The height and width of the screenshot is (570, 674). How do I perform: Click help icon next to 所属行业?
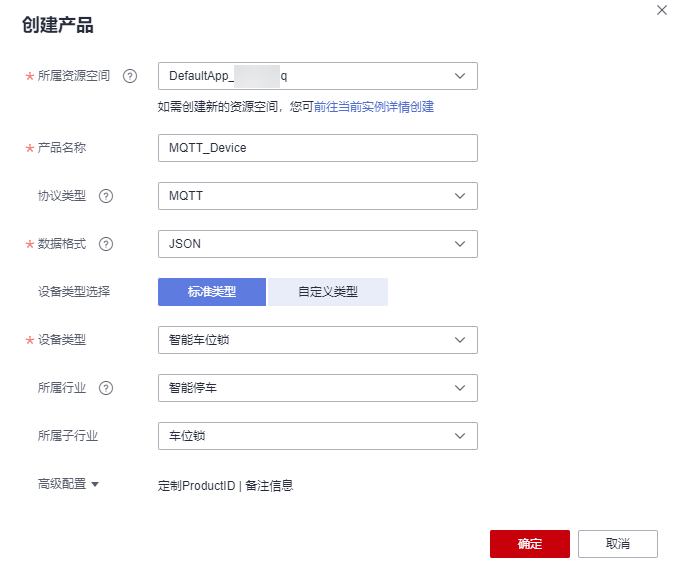pos(106,388)
